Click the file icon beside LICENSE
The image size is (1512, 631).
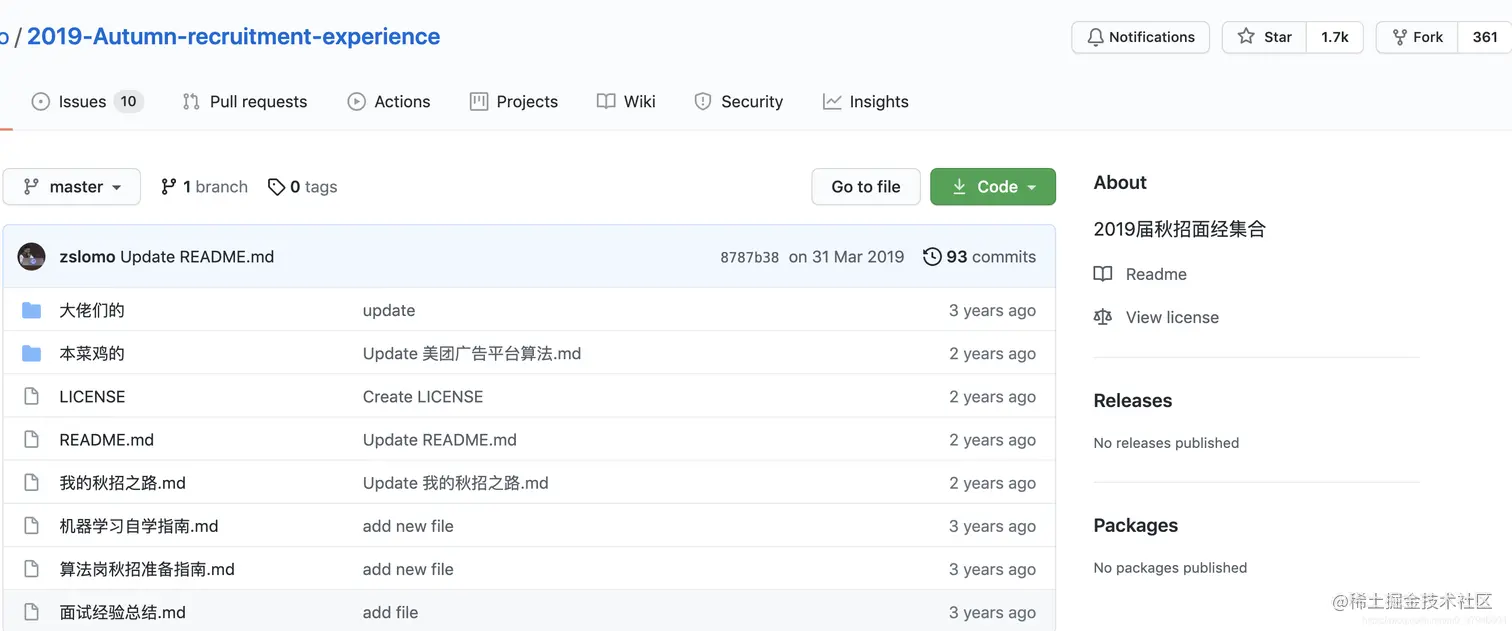pyautogui.click(x=32, y=397)
